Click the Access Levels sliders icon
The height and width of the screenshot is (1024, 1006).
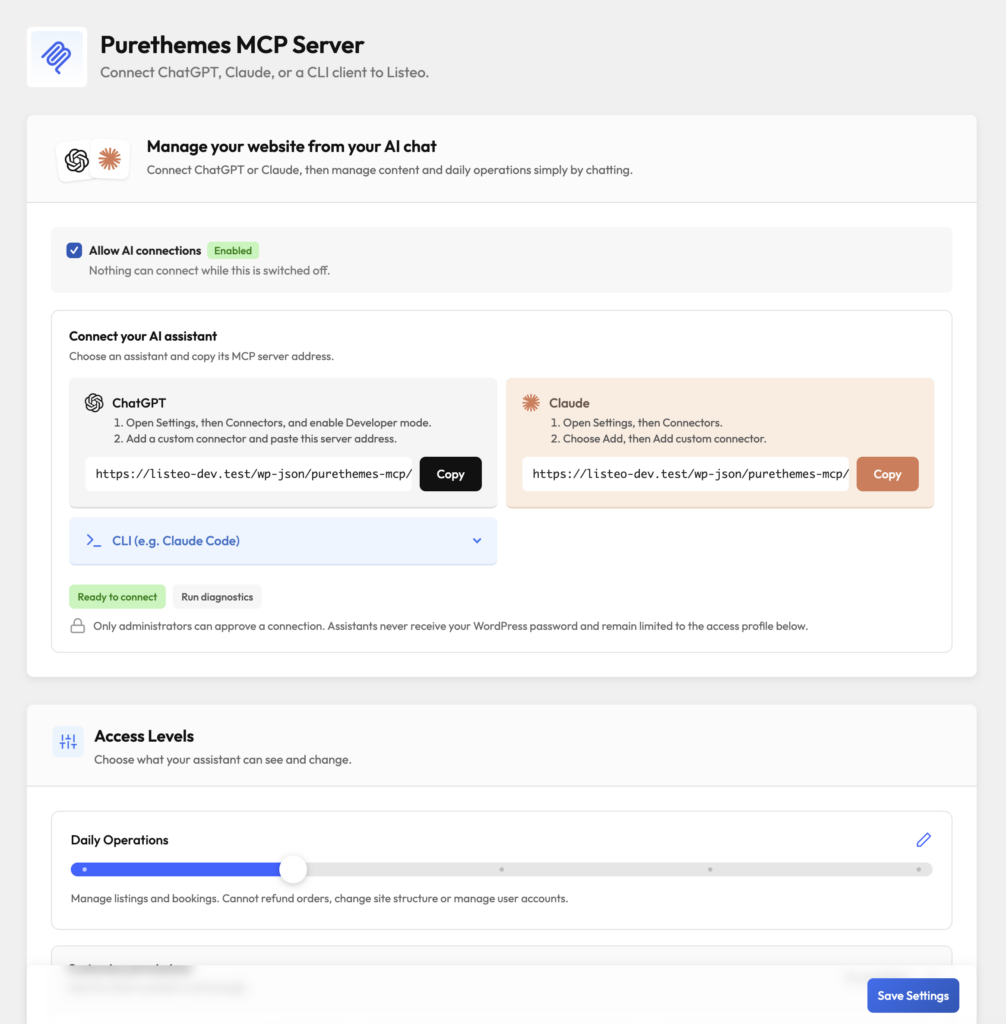[x=68, y=741]
